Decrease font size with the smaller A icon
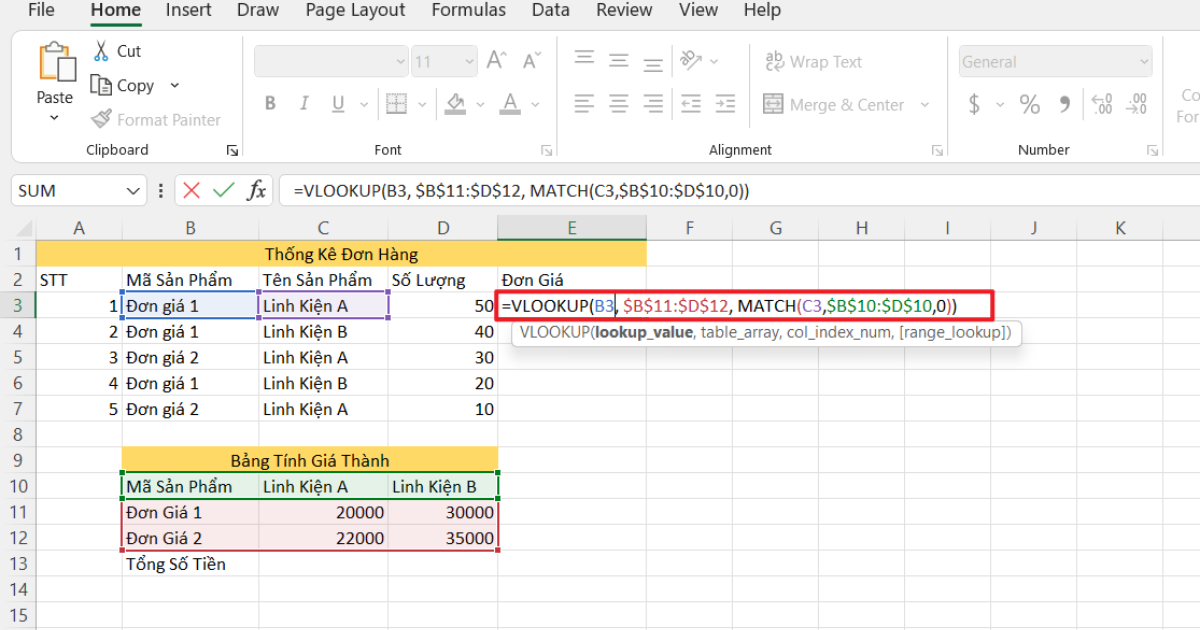 530,62
